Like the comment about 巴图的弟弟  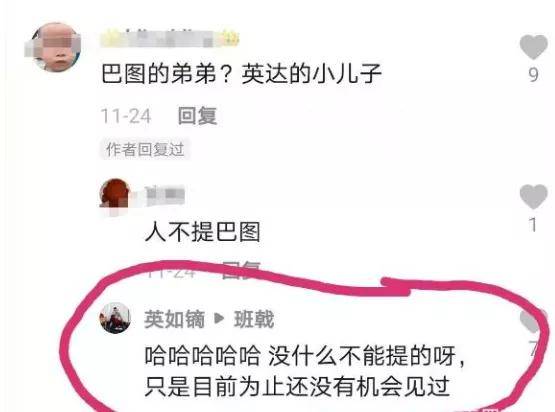[533, 47]
